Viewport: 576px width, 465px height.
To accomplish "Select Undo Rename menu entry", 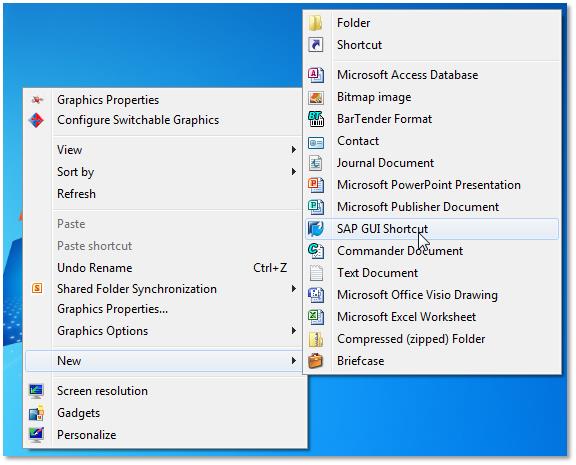I will pos(95,268).
